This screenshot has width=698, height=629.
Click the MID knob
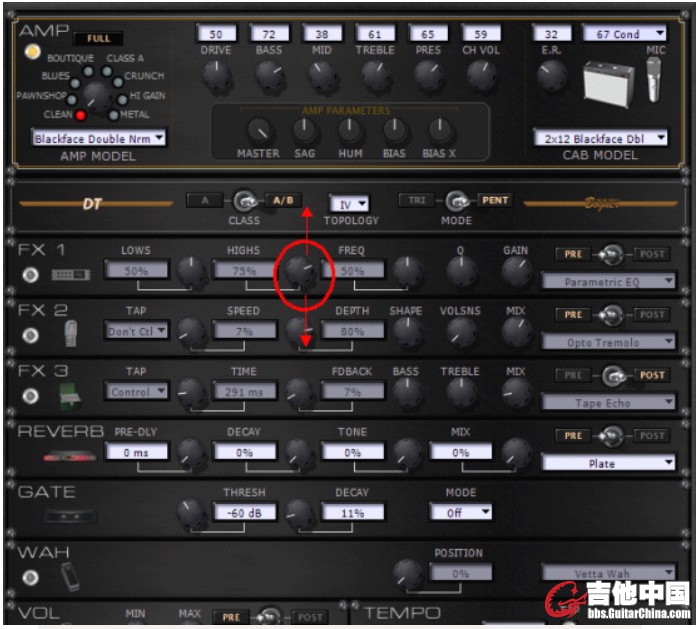point(322,77)
